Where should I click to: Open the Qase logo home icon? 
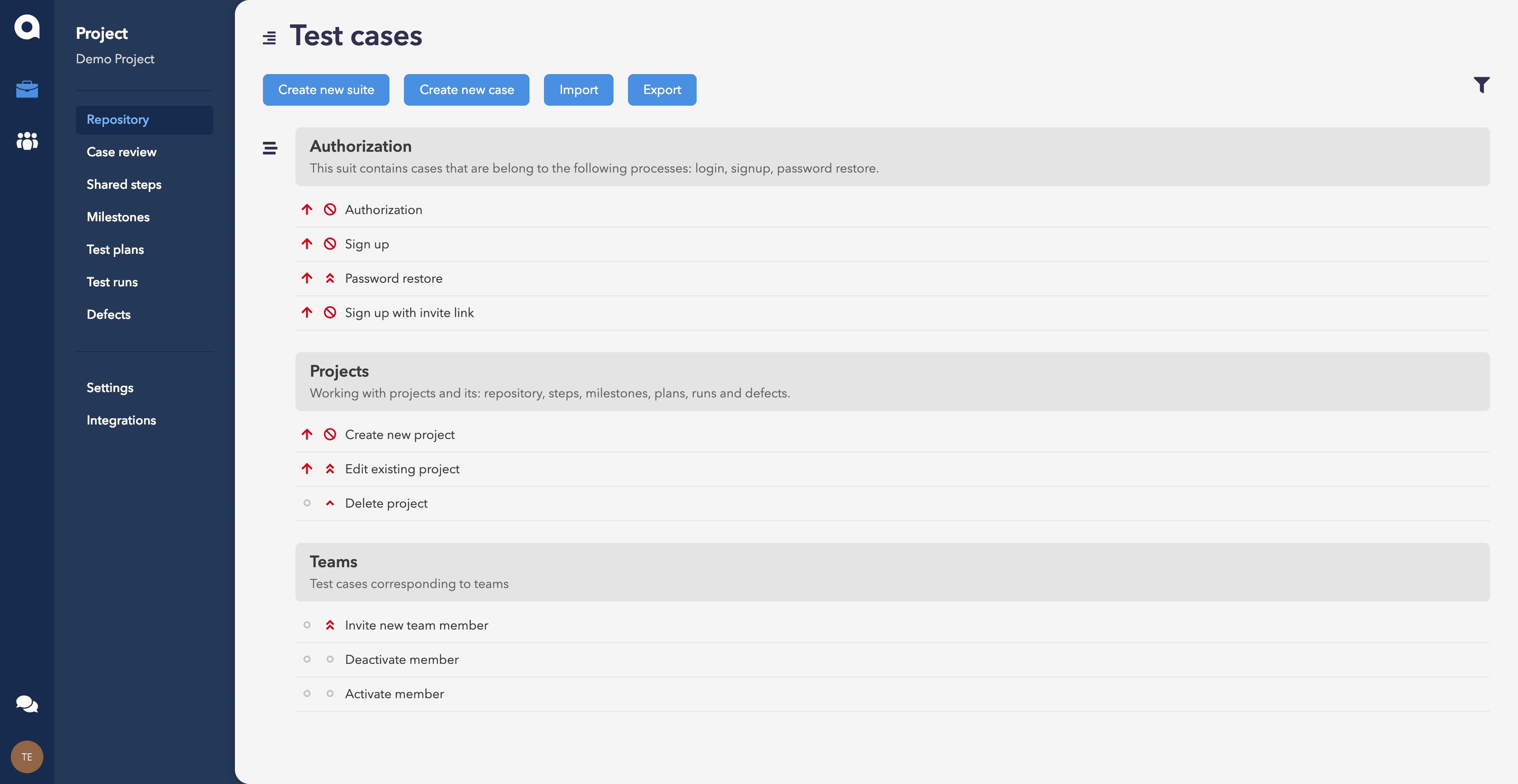click(27, 27)
